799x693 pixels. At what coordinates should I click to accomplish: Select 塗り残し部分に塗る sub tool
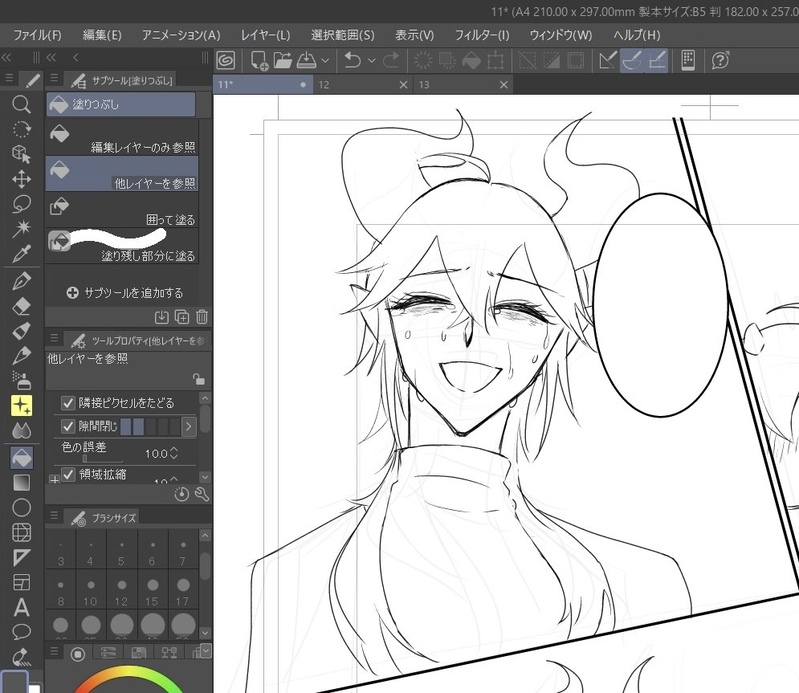122,246
